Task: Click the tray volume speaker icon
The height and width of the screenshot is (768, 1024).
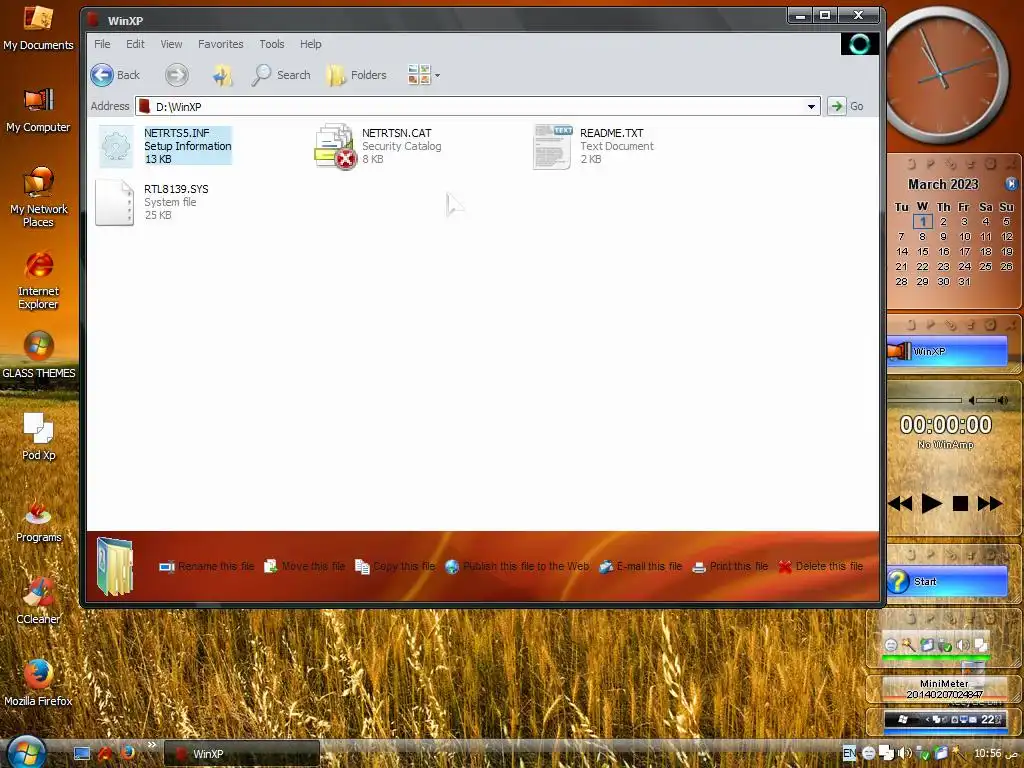Action: pyautogui.click(x=904, y=754)
